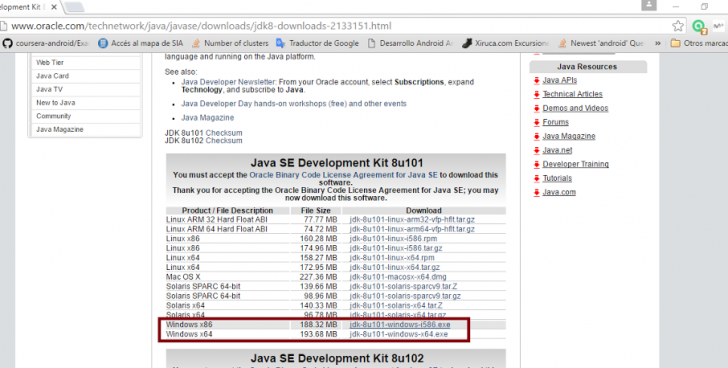Download jdk-8u101-windows-x64.exe
This screenshot has height=368, width=728.
(x=399, y=334)
